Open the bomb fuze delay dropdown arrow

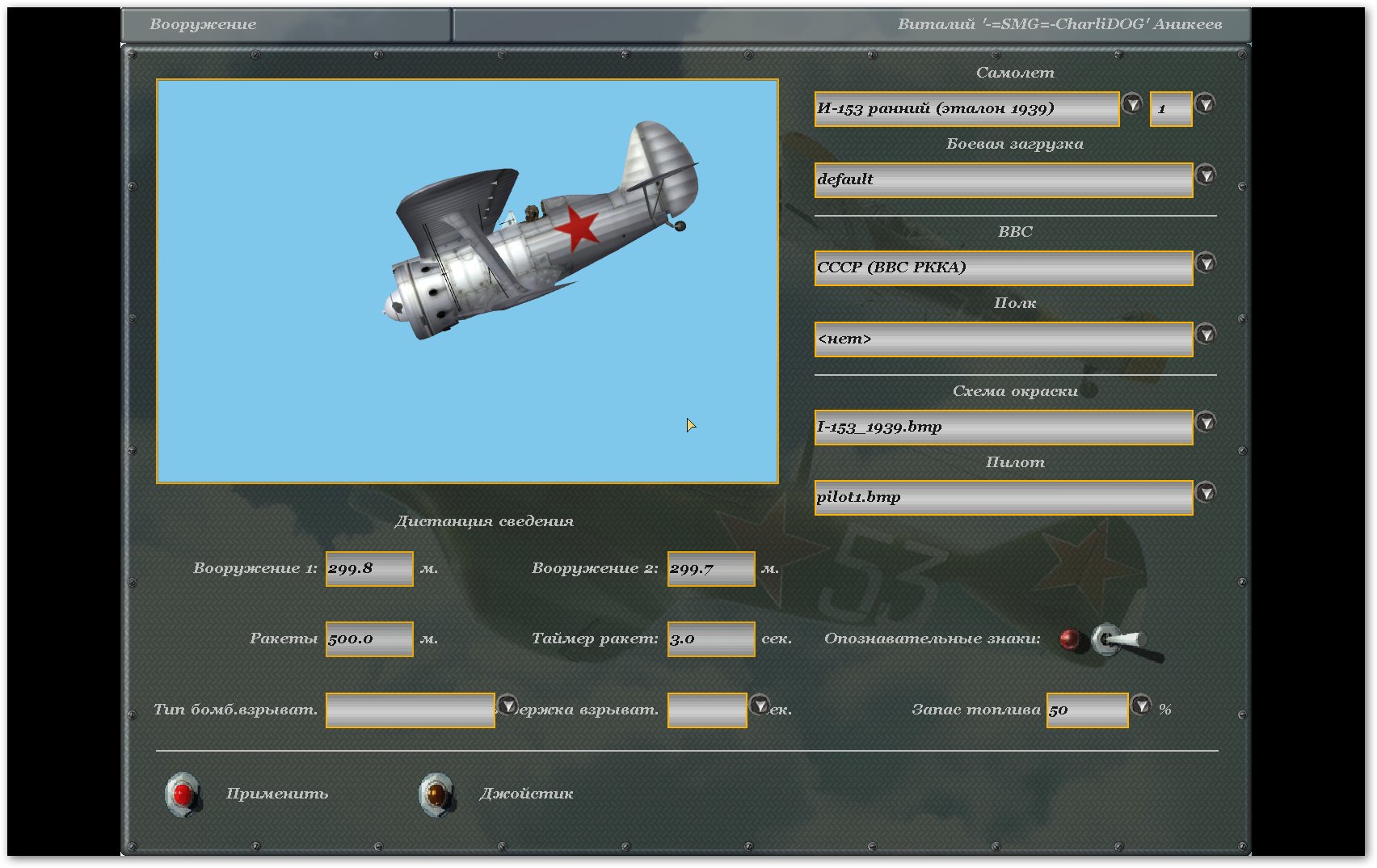760,705
